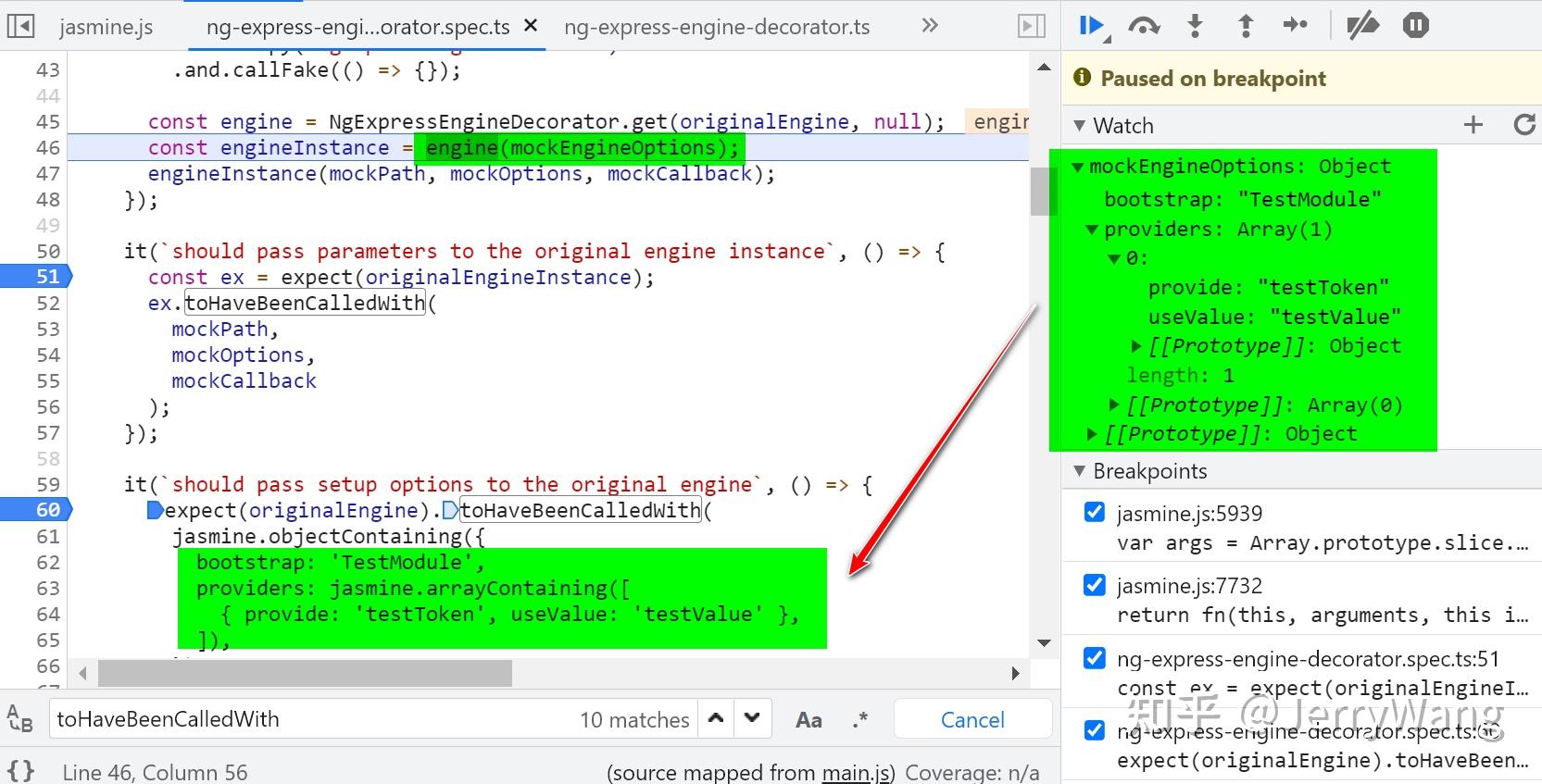Jump to the ng-express-engine-decorator.spec.ts:51 breakpoint
This screenshot has height=784, width=1542.
(x=1303, y=673)
